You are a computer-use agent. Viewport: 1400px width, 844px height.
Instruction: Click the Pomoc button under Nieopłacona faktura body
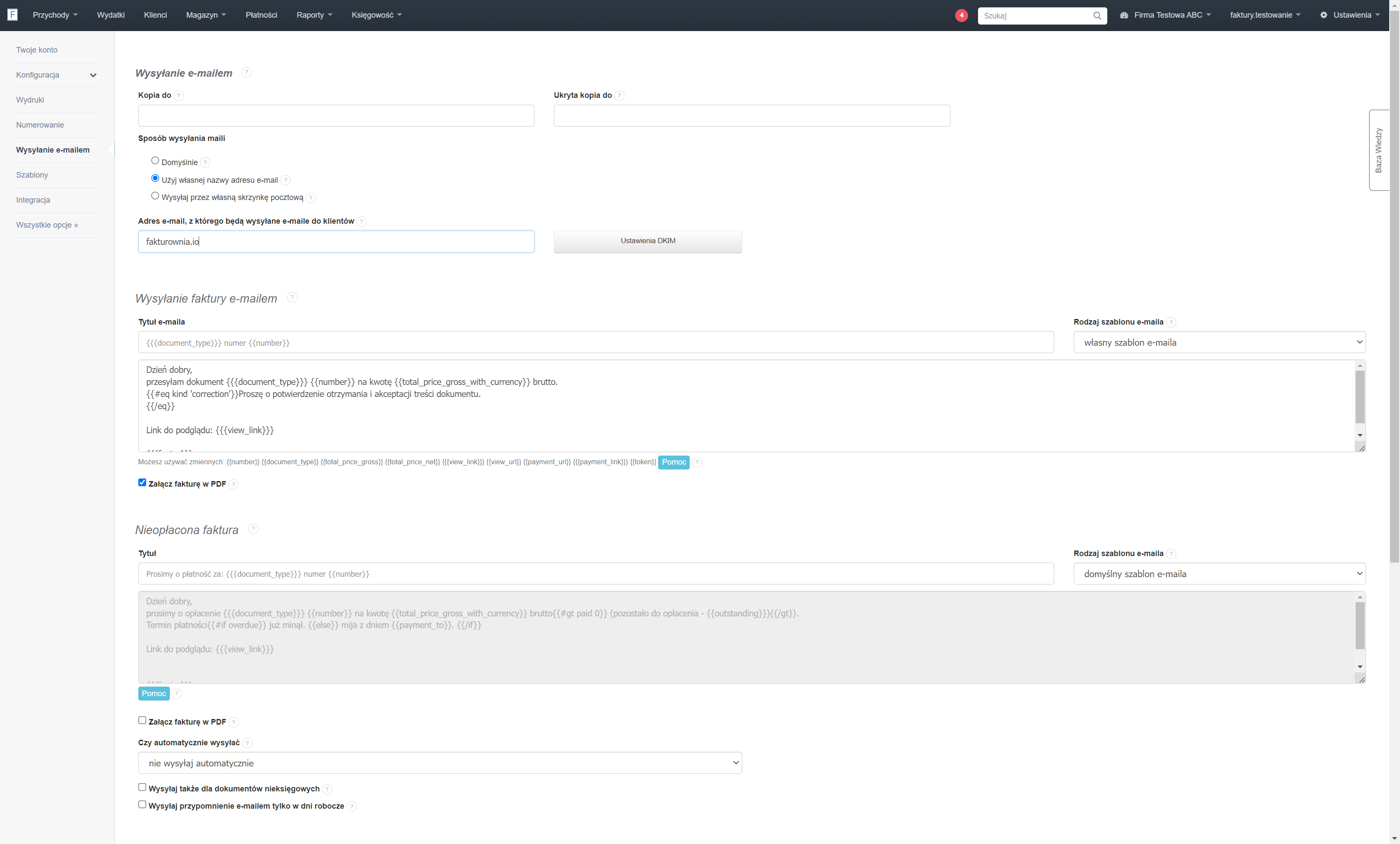point(153,694)
